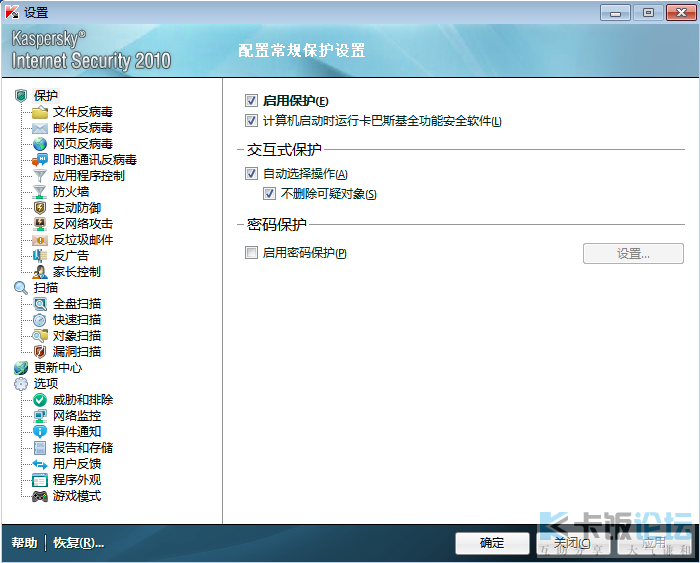Click the 漏洞扫描 icon
The height and width of the screenshot is (563, 700).
click(40, 352)
